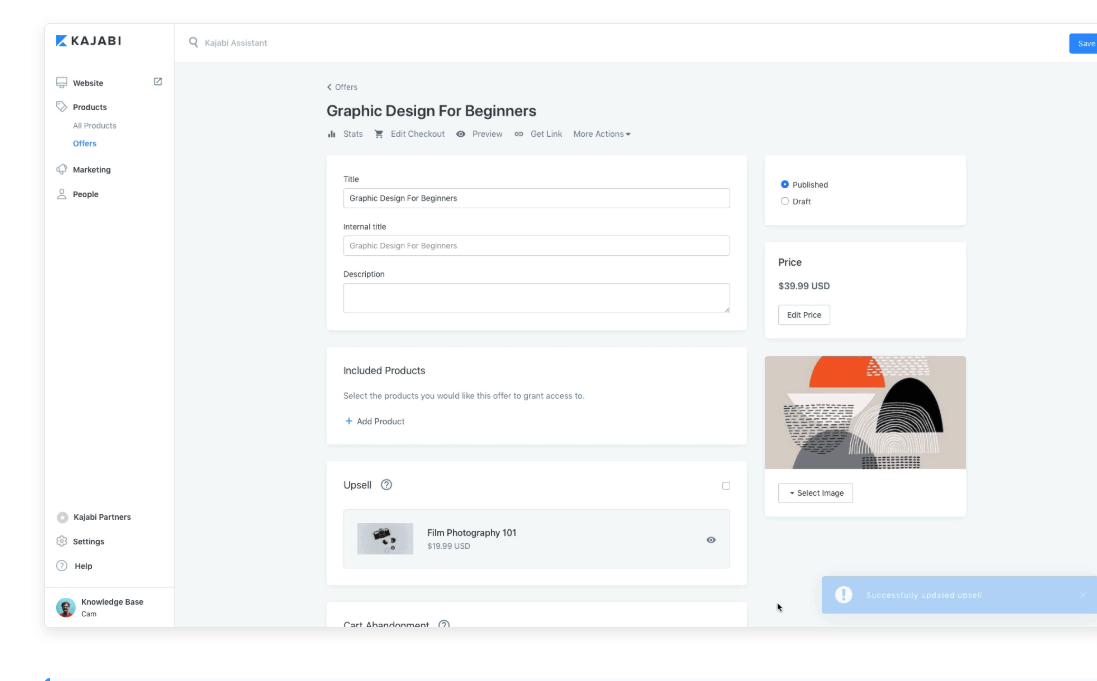The height and width of the screenshot is (681, 1097).
Task: Open Offers submenu item
Action: (85, 143)
